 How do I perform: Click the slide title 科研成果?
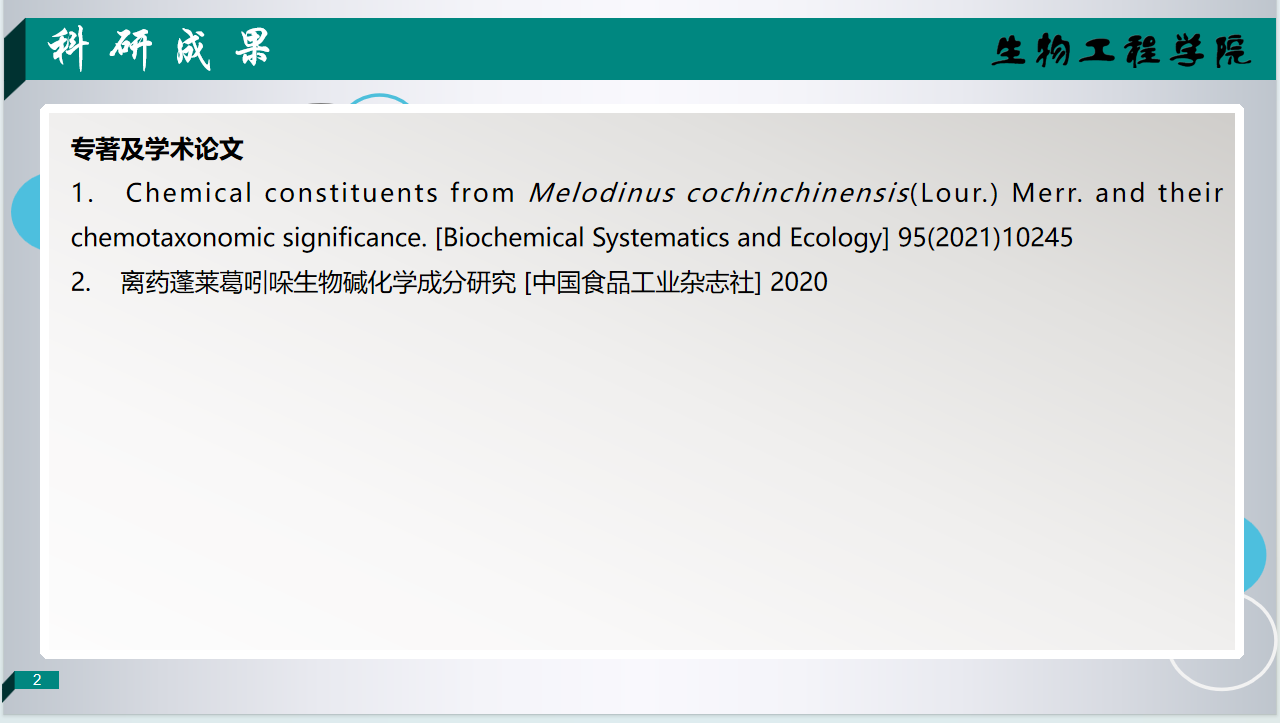(160, 50)
